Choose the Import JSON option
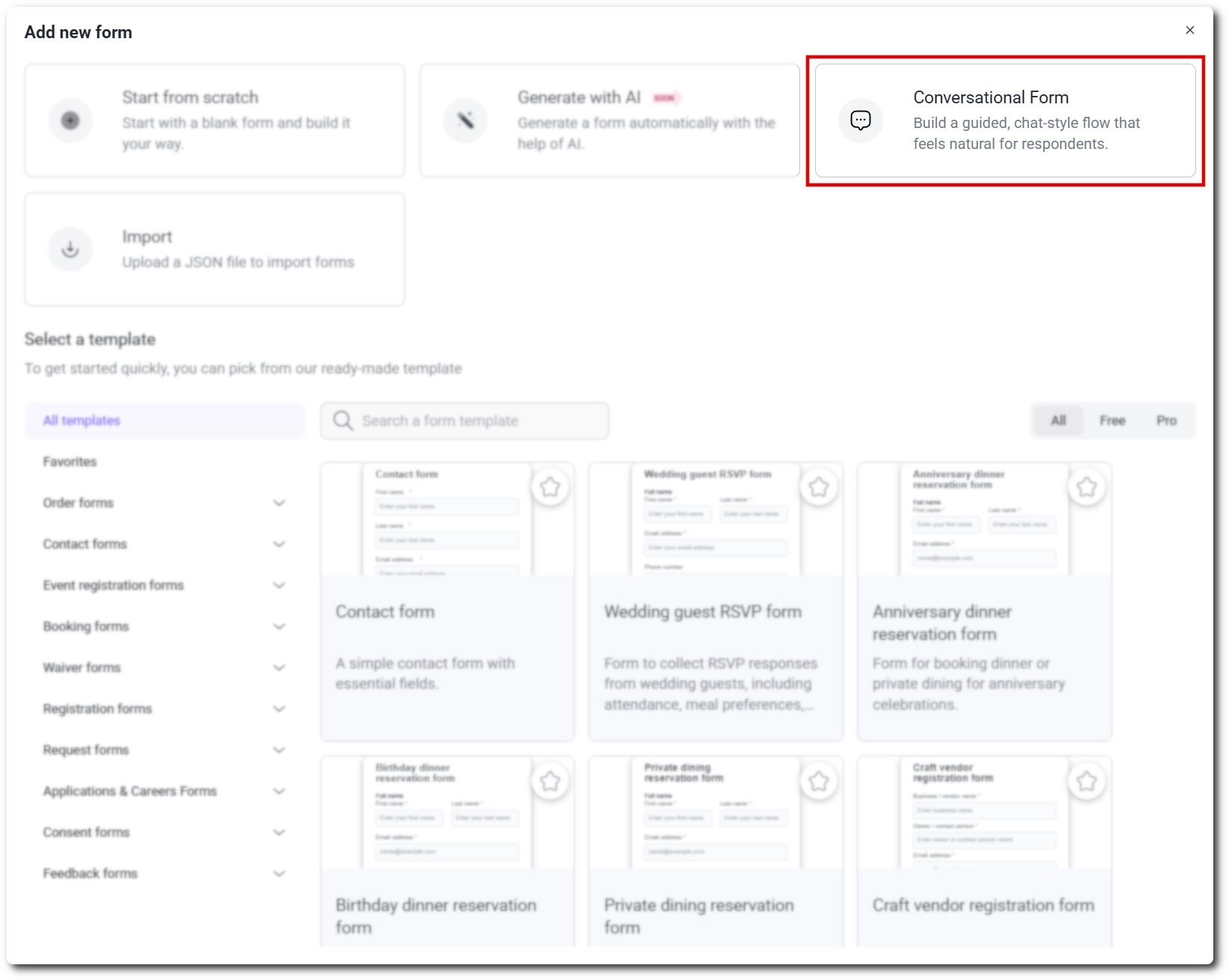The height and width of the screenshot is (980, 1229). (x=215, y=249)
